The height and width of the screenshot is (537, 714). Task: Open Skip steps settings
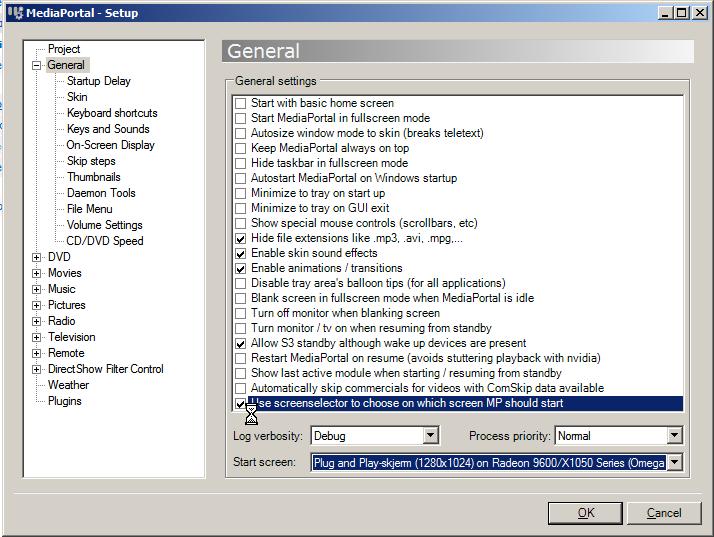coord(91,161)
